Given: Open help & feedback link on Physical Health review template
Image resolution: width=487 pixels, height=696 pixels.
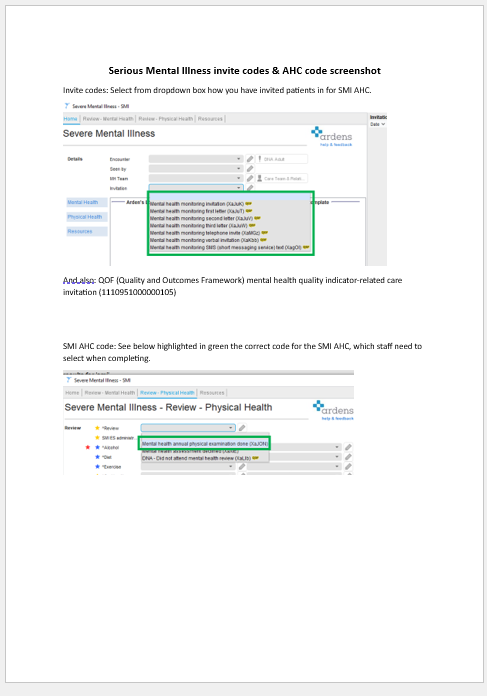Looking at the screenshot, I should point(338,419).
